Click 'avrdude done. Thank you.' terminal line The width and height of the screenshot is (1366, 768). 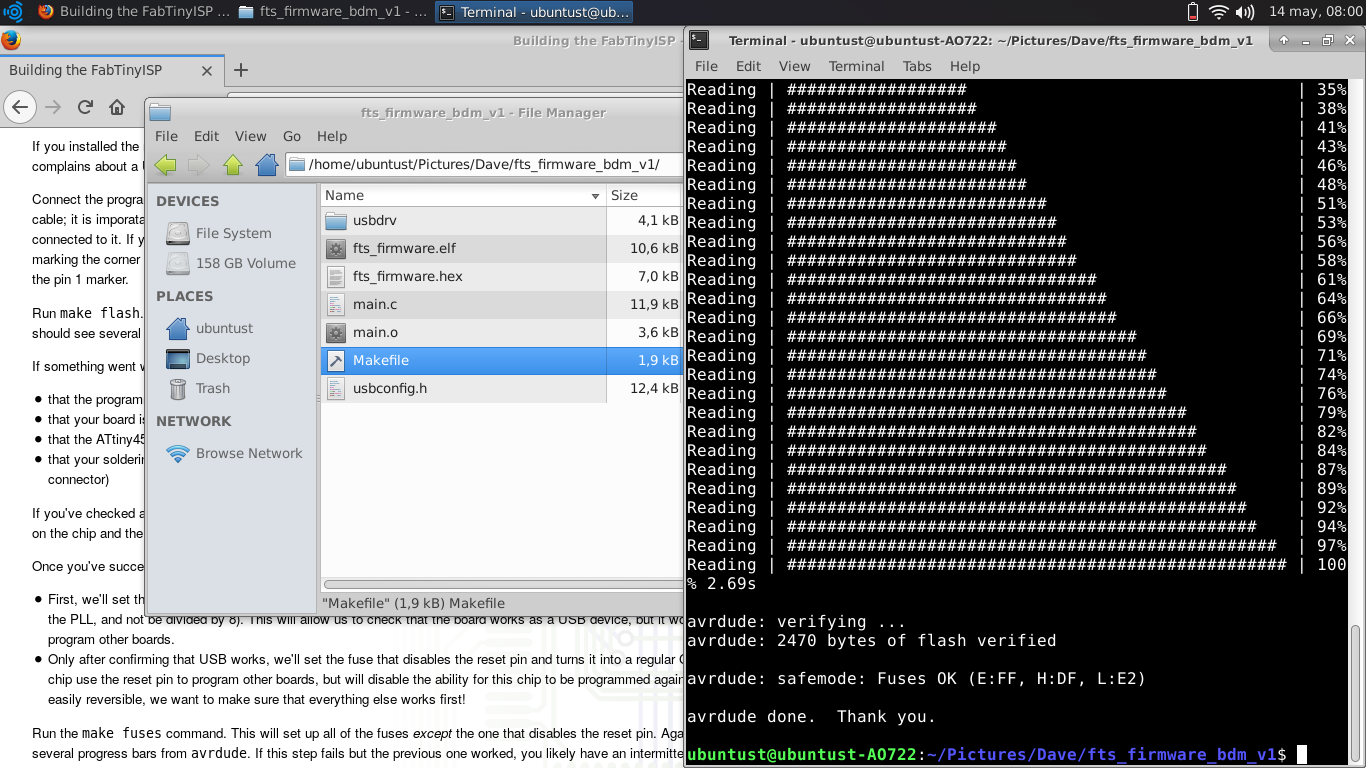[811, 716]
